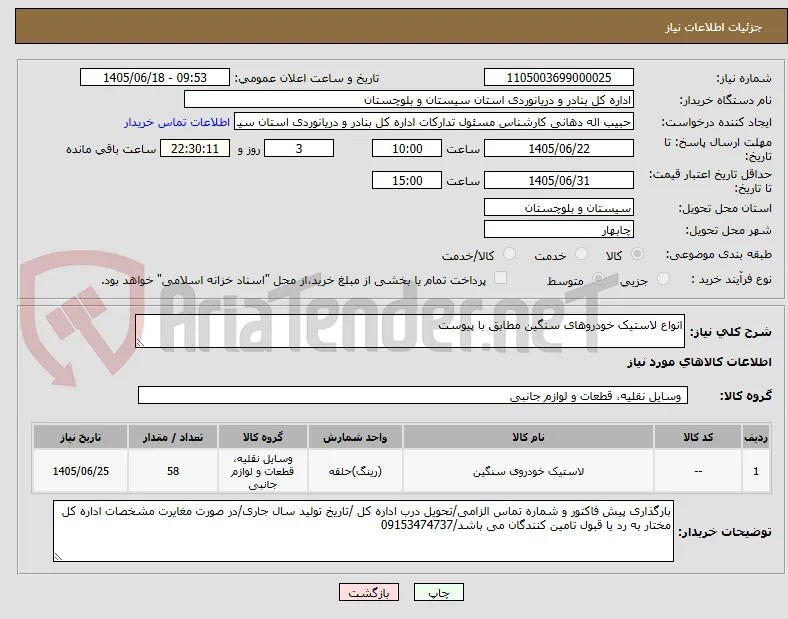Open اطلاعات تماس خریدار link

[177, 122]
